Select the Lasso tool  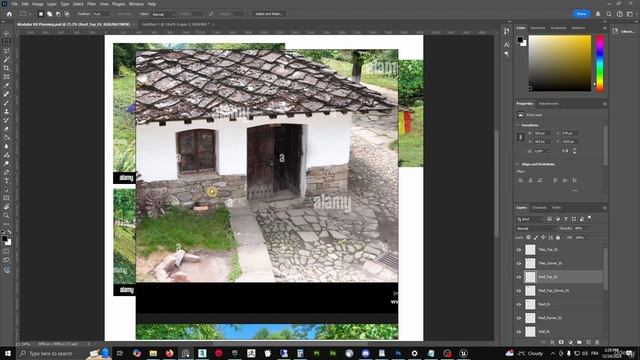pyautogui.click(x=6, y=51)
